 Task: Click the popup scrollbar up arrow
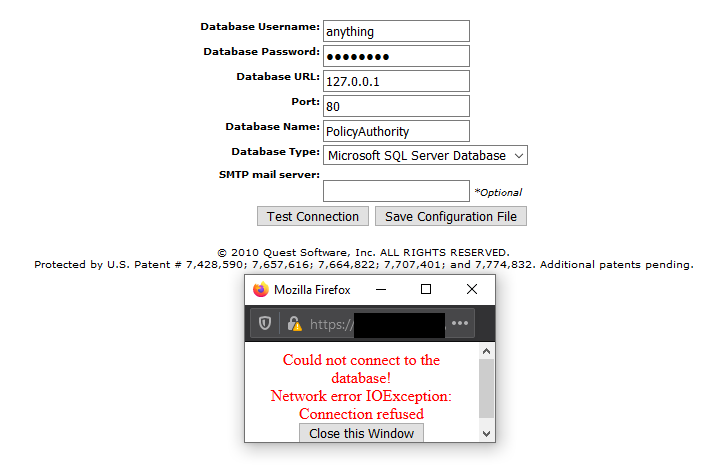tap(486, 351)
